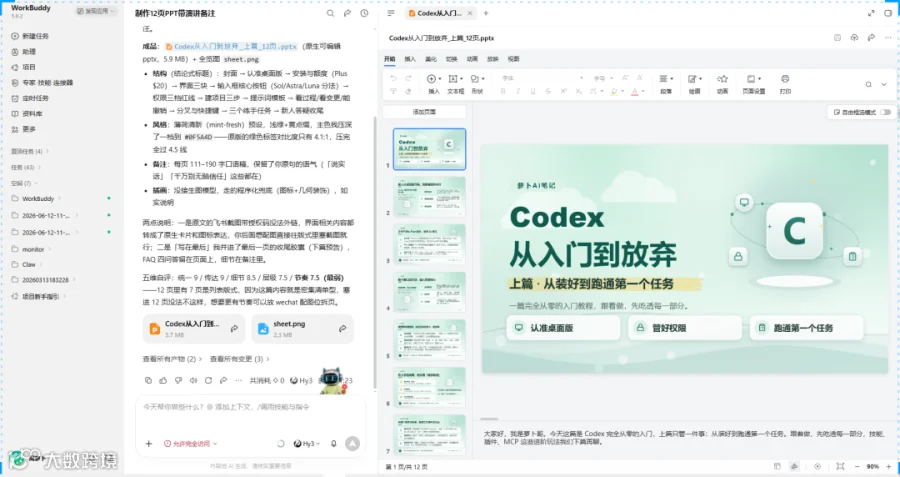Viewport: 900px width, 477px height.
Task: Toggle italic formatting I
Action: pyautogui.click(x=518, y=91)
